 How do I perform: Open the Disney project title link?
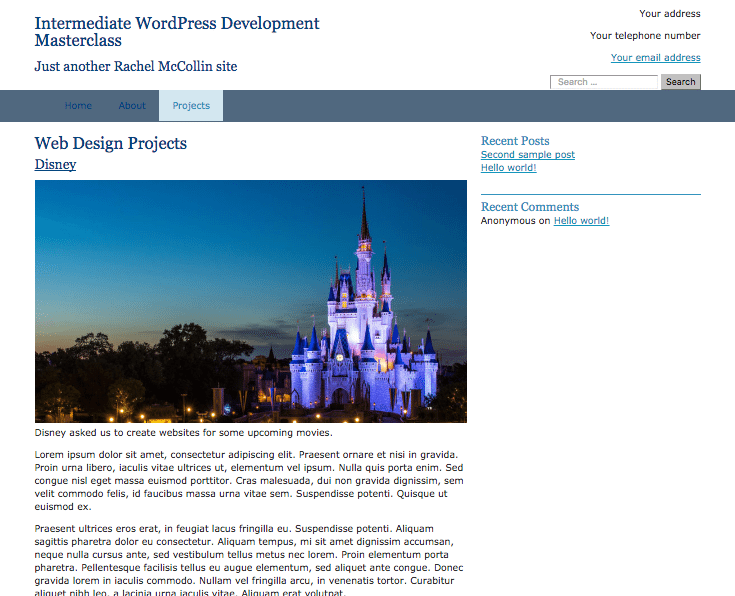pos(55,165)
